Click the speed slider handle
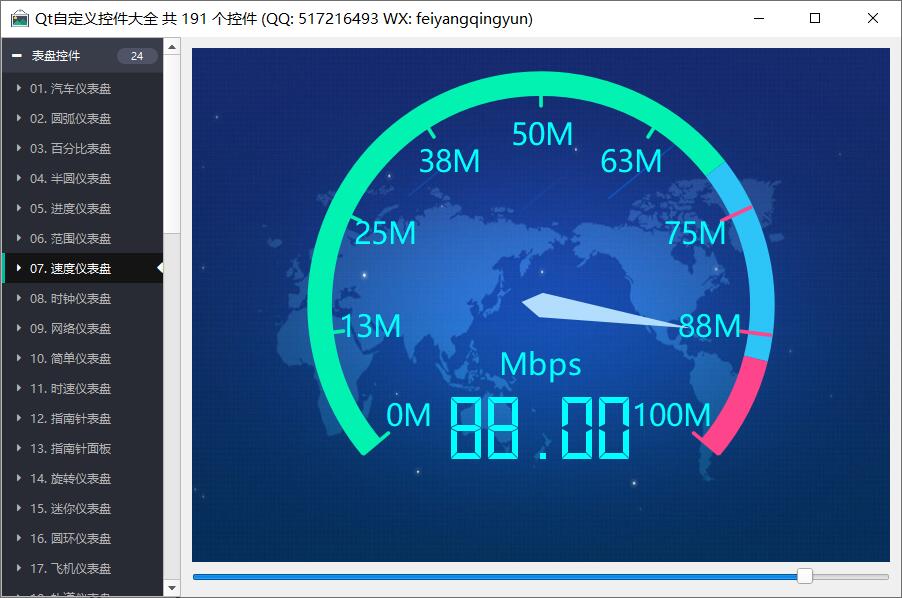 point(805,576)
